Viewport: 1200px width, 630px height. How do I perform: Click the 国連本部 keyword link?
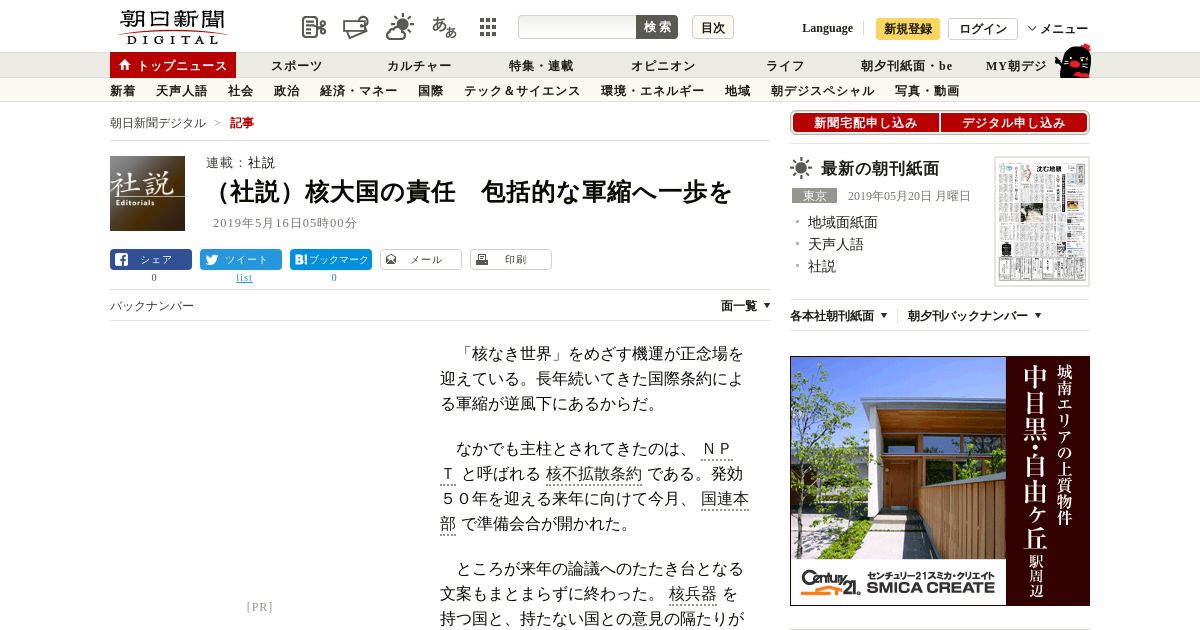725,499
